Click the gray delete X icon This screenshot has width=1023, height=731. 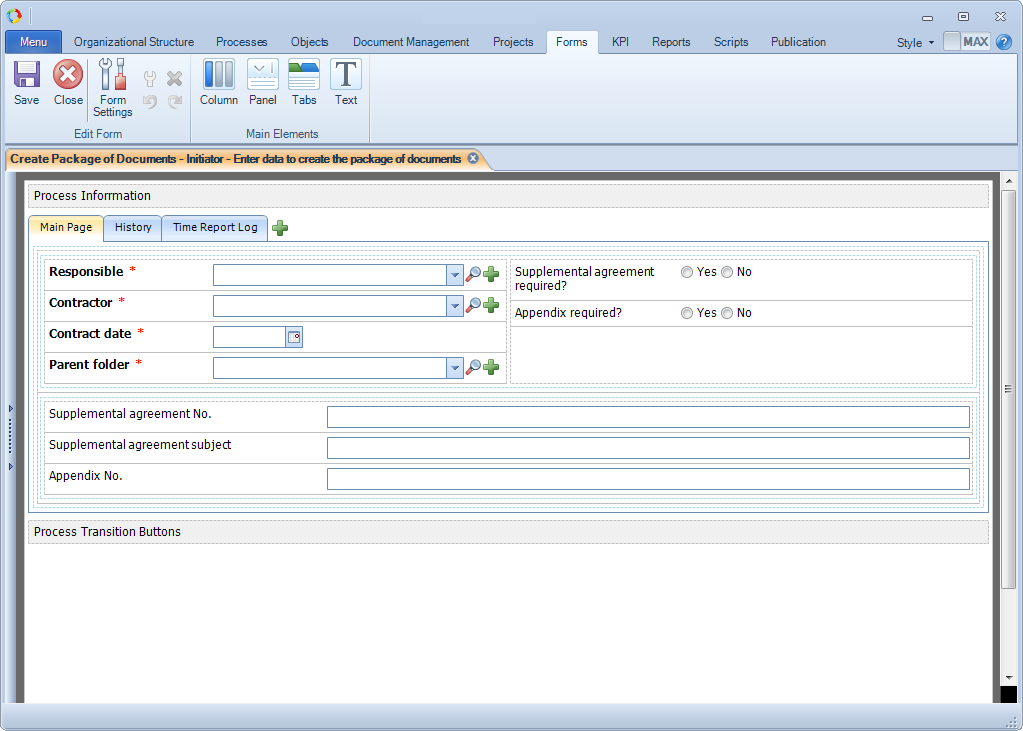tap(174, 79)
